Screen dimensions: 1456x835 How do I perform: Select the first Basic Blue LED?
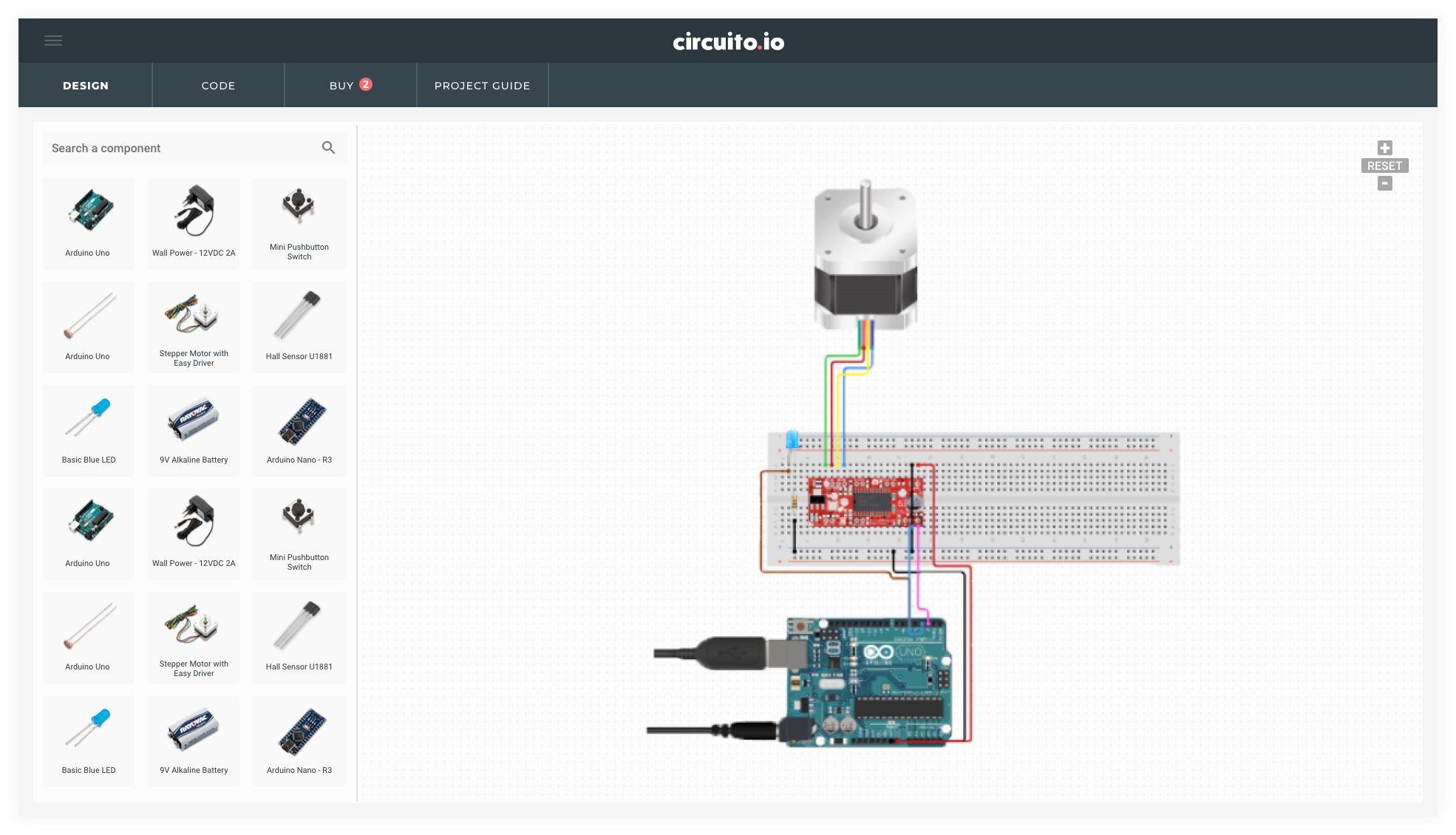tap(89, 430)
